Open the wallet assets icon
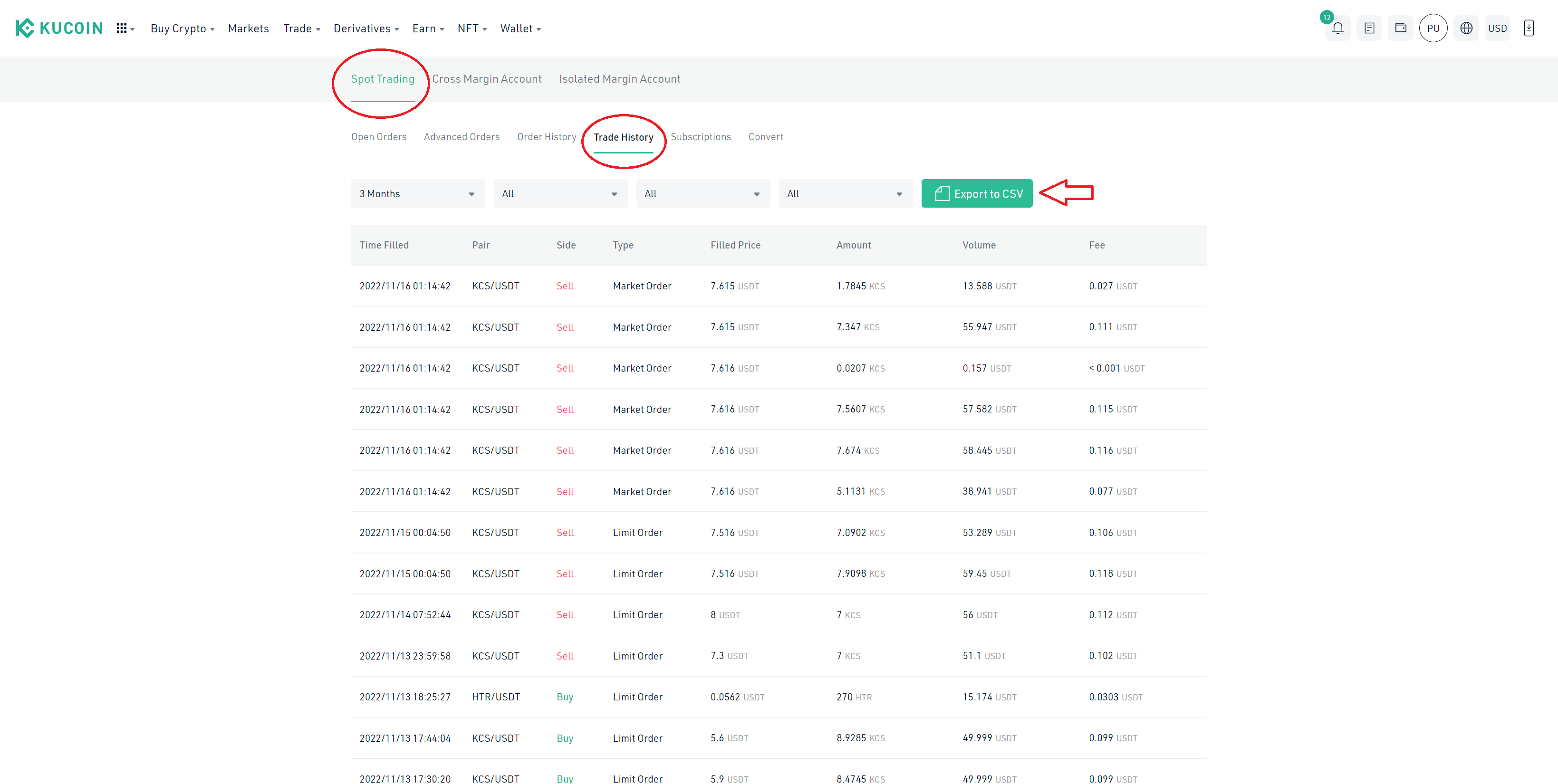 (1400, 29)
